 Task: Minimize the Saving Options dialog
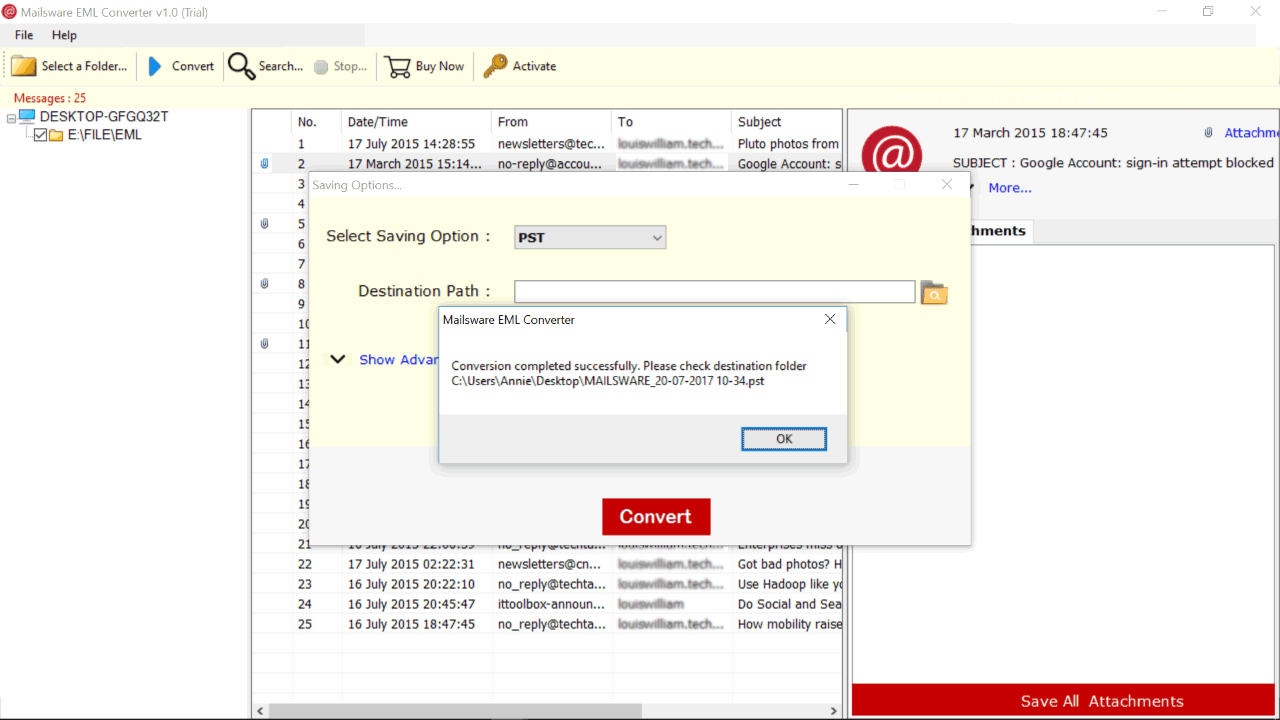click(x=854, y=184)
